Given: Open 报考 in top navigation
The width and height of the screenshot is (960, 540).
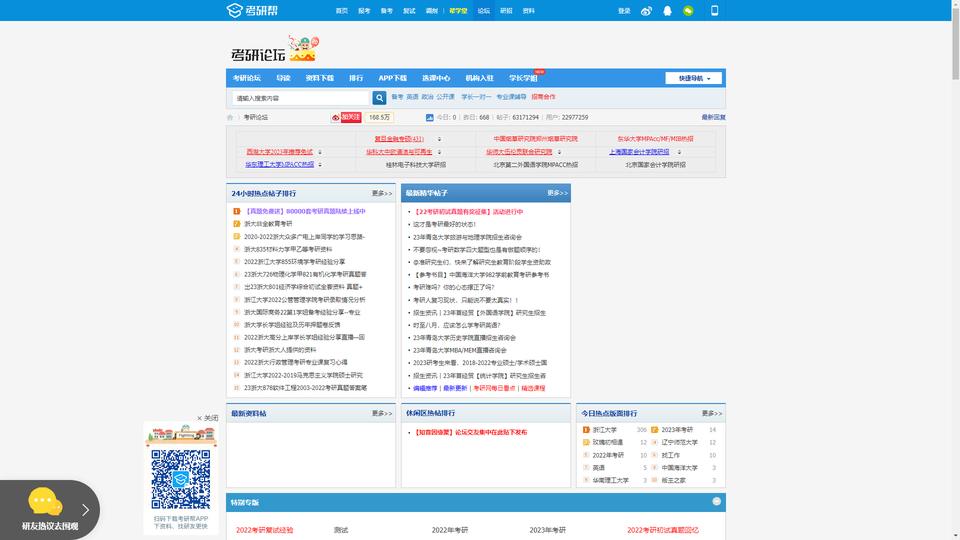Looking at the screenshot, I should click(364, 10).
